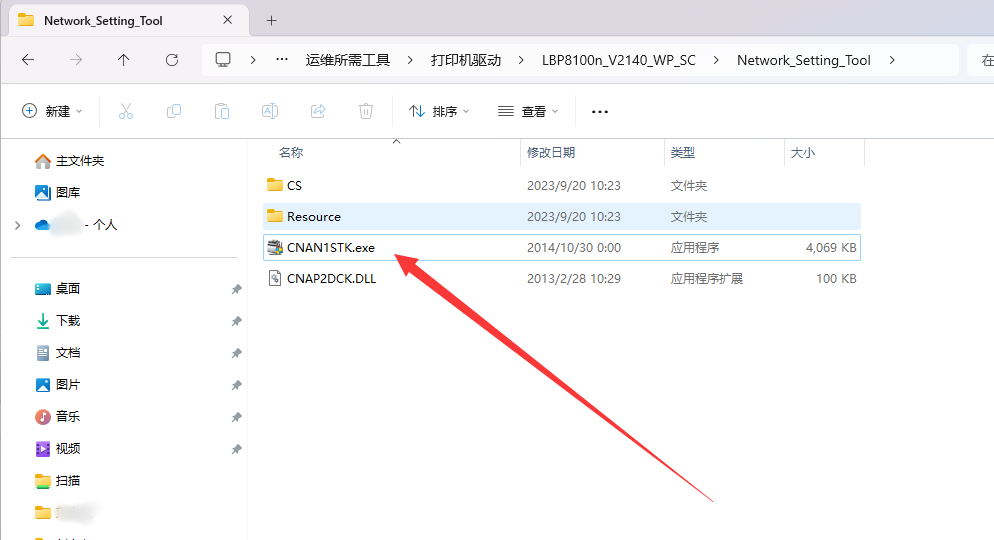Viewport: 994px width, 540px height.
Task: Unpin 桌面 using its pin icon
Action: tap(236, 289)
